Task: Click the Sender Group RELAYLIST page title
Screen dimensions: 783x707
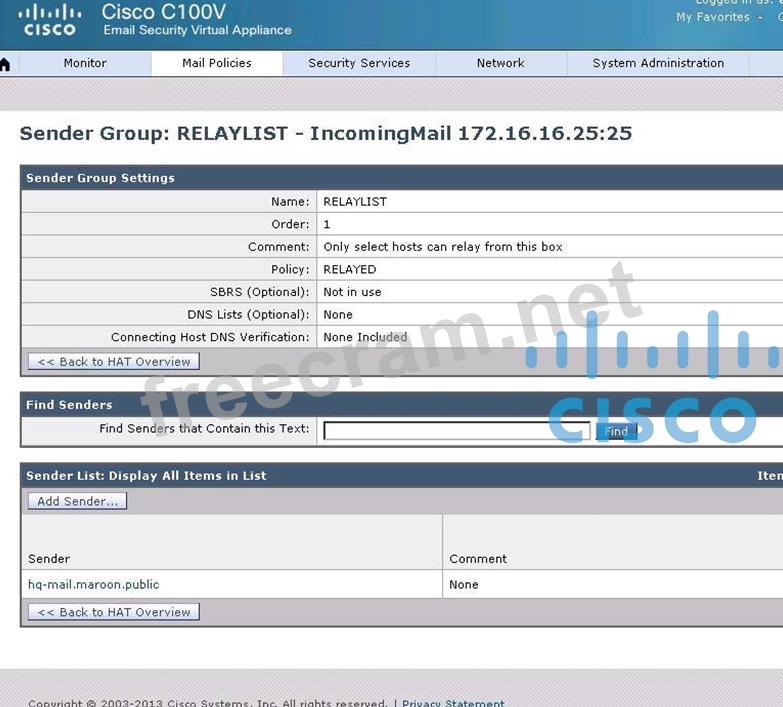Action: (x=326, y=134)
